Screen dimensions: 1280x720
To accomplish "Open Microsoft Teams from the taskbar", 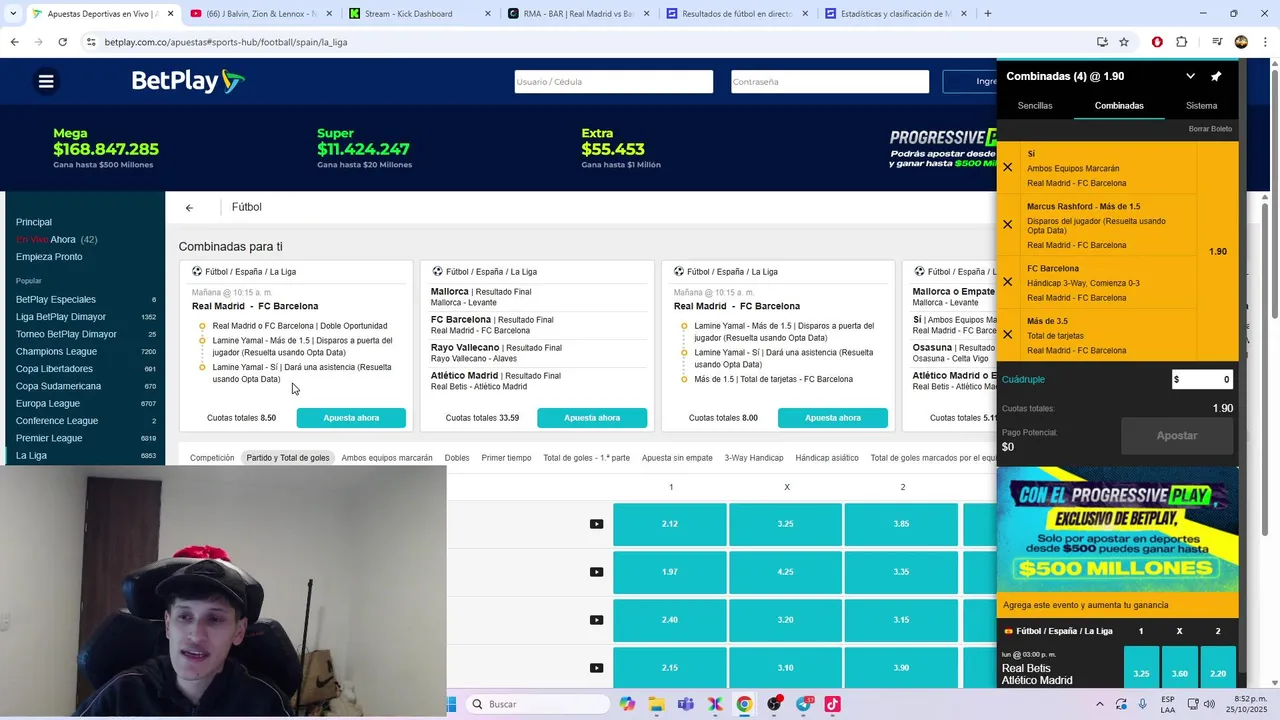I will tap(685, 704).
